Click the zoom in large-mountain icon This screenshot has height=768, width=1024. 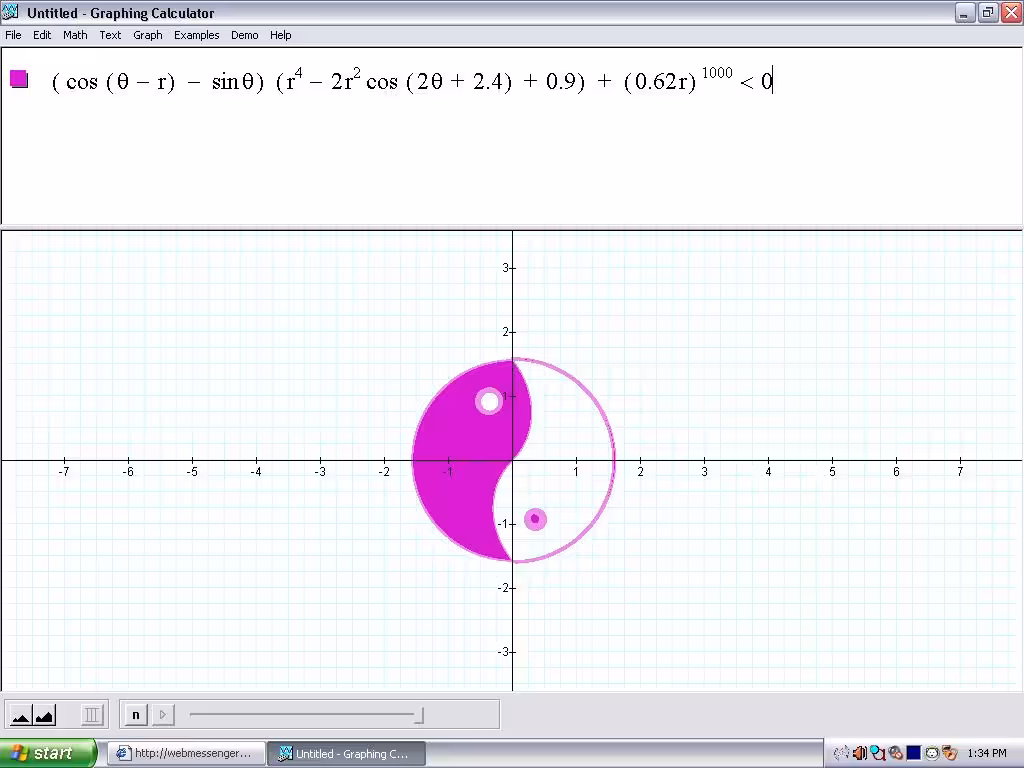44,715
